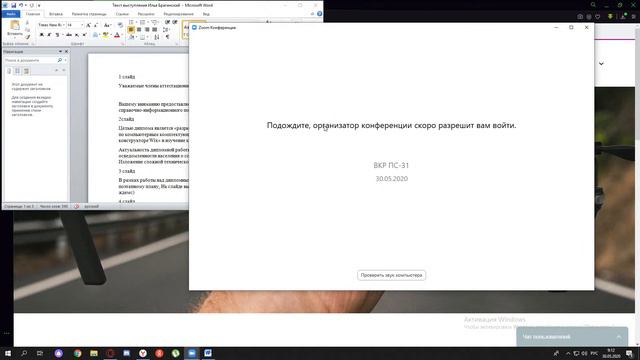The image size is (640, 360).
Task: Open Windows taskbar search
Action: [x=24, y=353]
